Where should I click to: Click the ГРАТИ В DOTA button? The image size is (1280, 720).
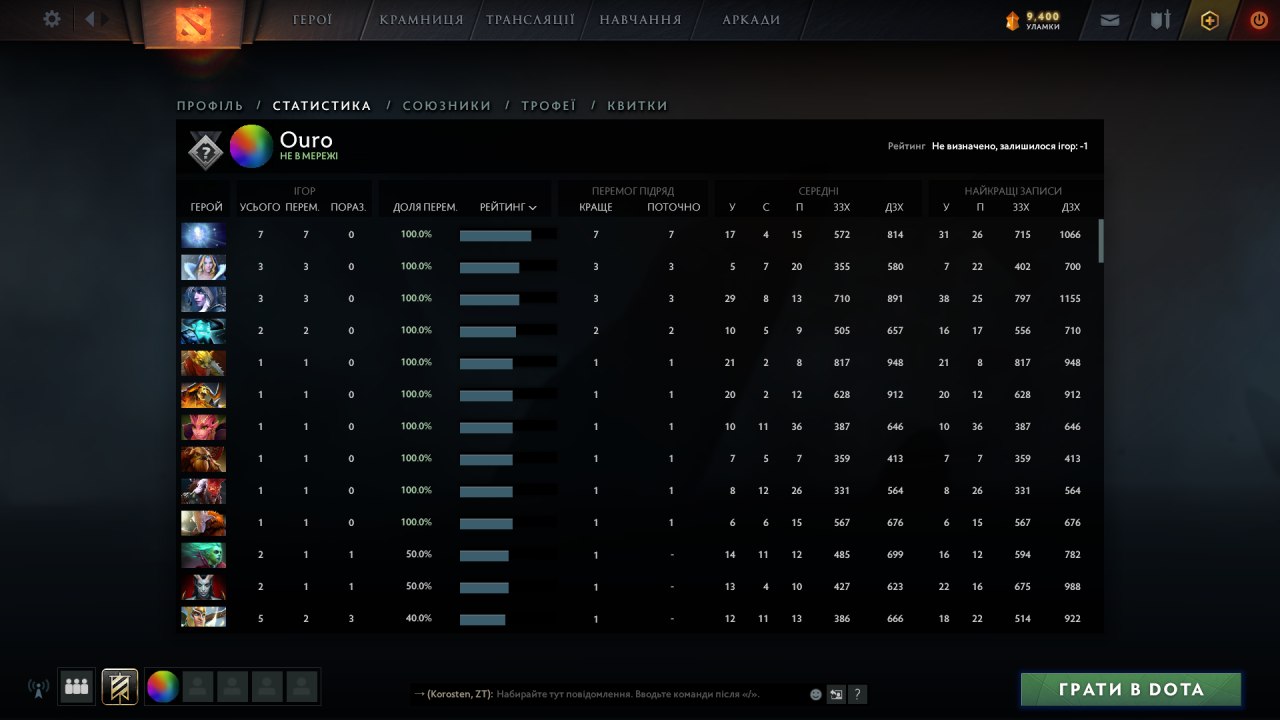pyautogui.click(x=1131, y=689)
